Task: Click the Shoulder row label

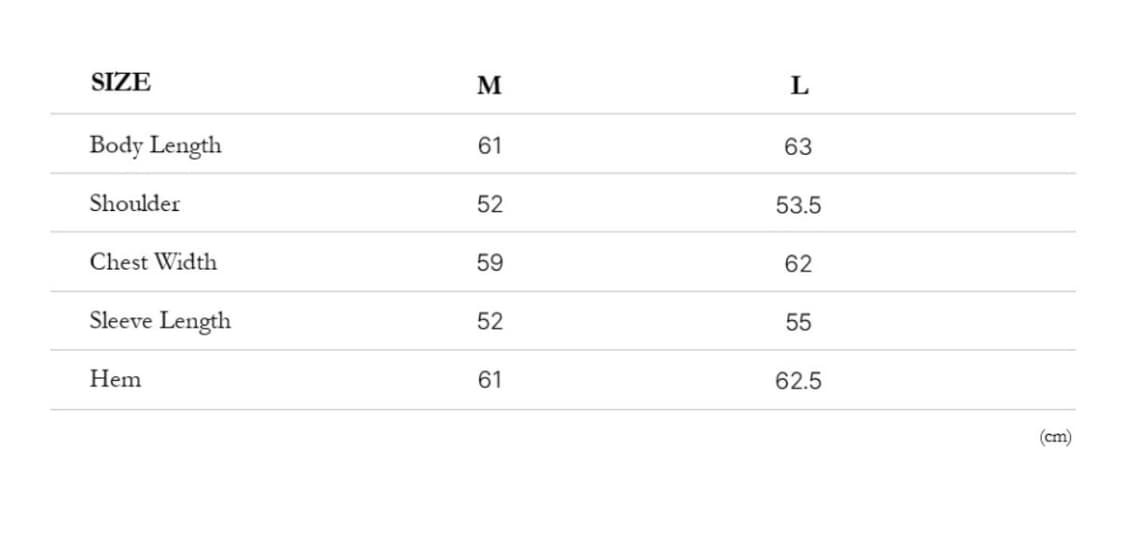Action: point(135,204)
